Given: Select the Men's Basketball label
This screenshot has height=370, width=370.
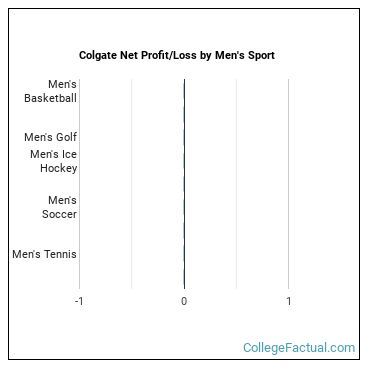Looking at the screenshot, I should (50, 91).
